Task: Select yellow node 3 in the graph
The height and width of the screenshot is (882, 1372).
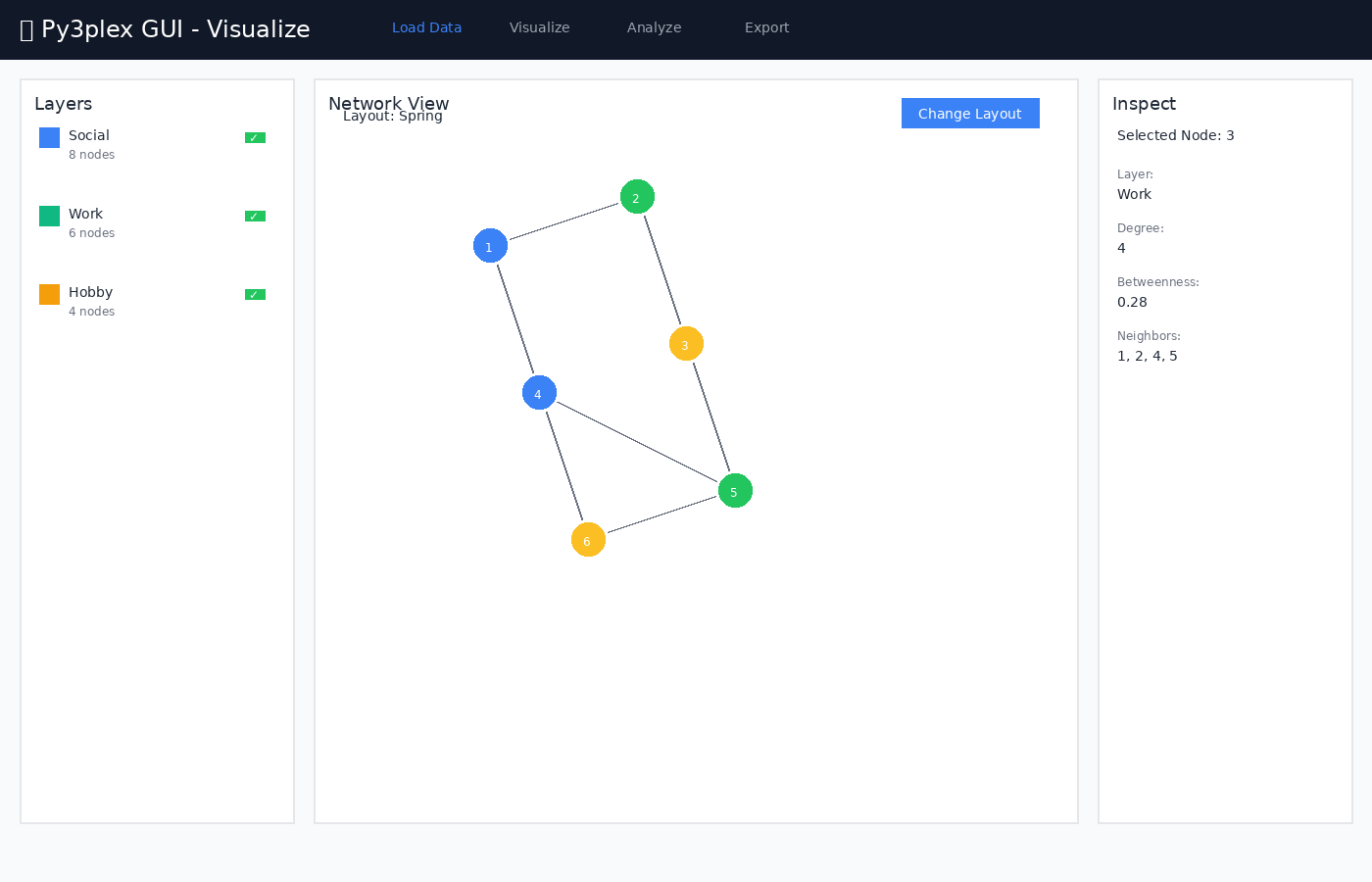Action: point(686,344)
